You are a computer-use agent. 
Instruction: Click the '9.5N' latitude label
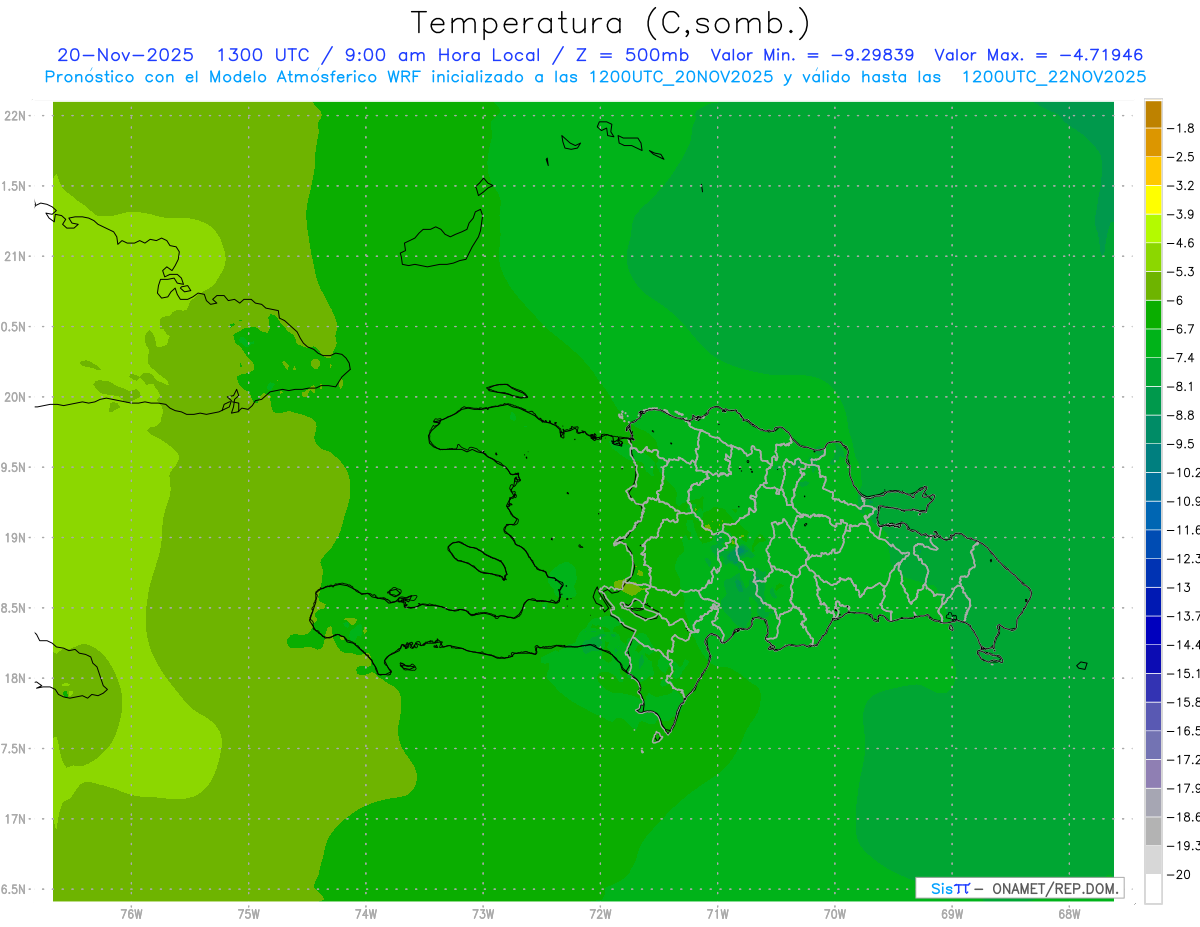[14, 468]
